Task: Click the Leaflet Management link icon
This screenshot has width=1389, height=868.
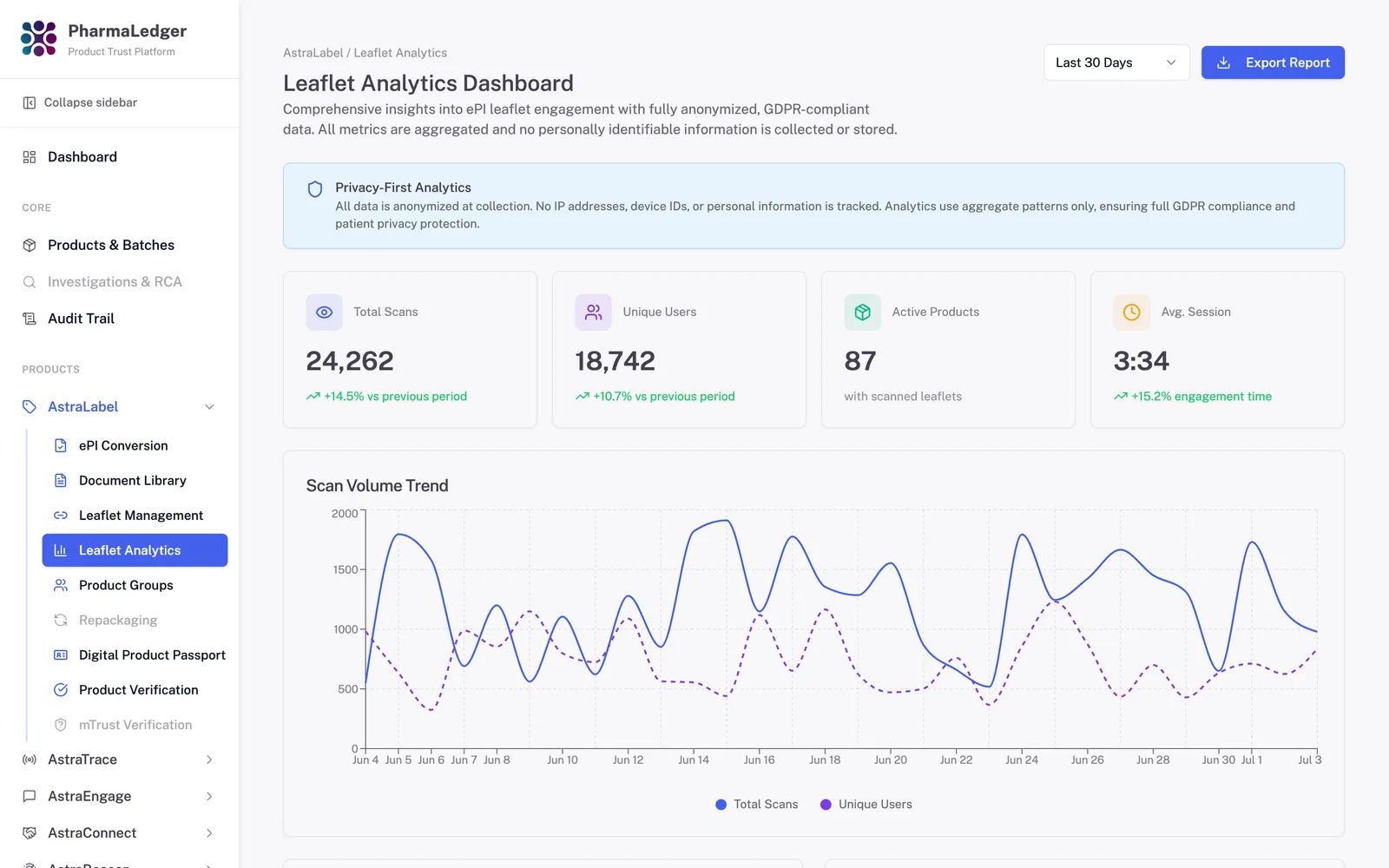Action: pos(61,516)
